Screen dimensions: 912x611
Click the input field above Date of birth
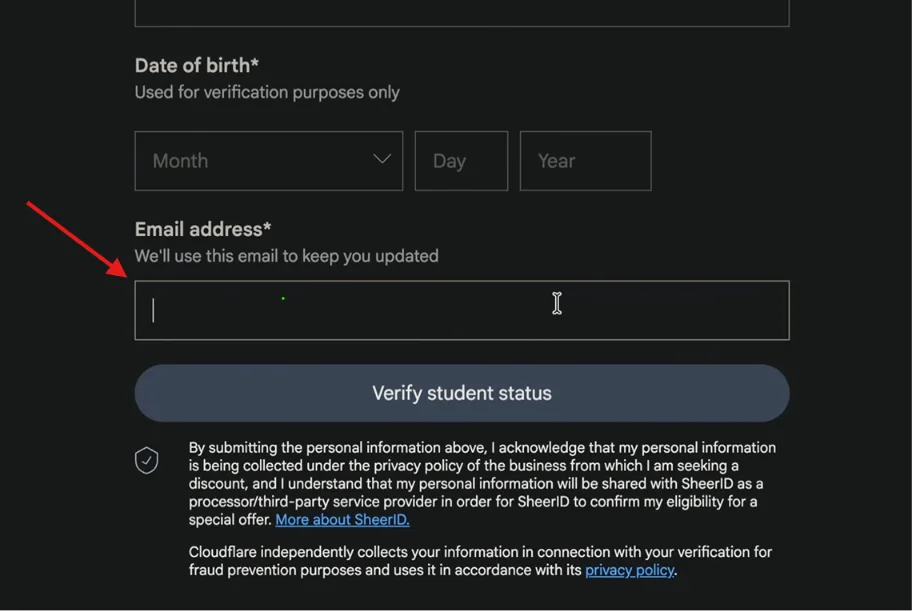pos(462,13)
